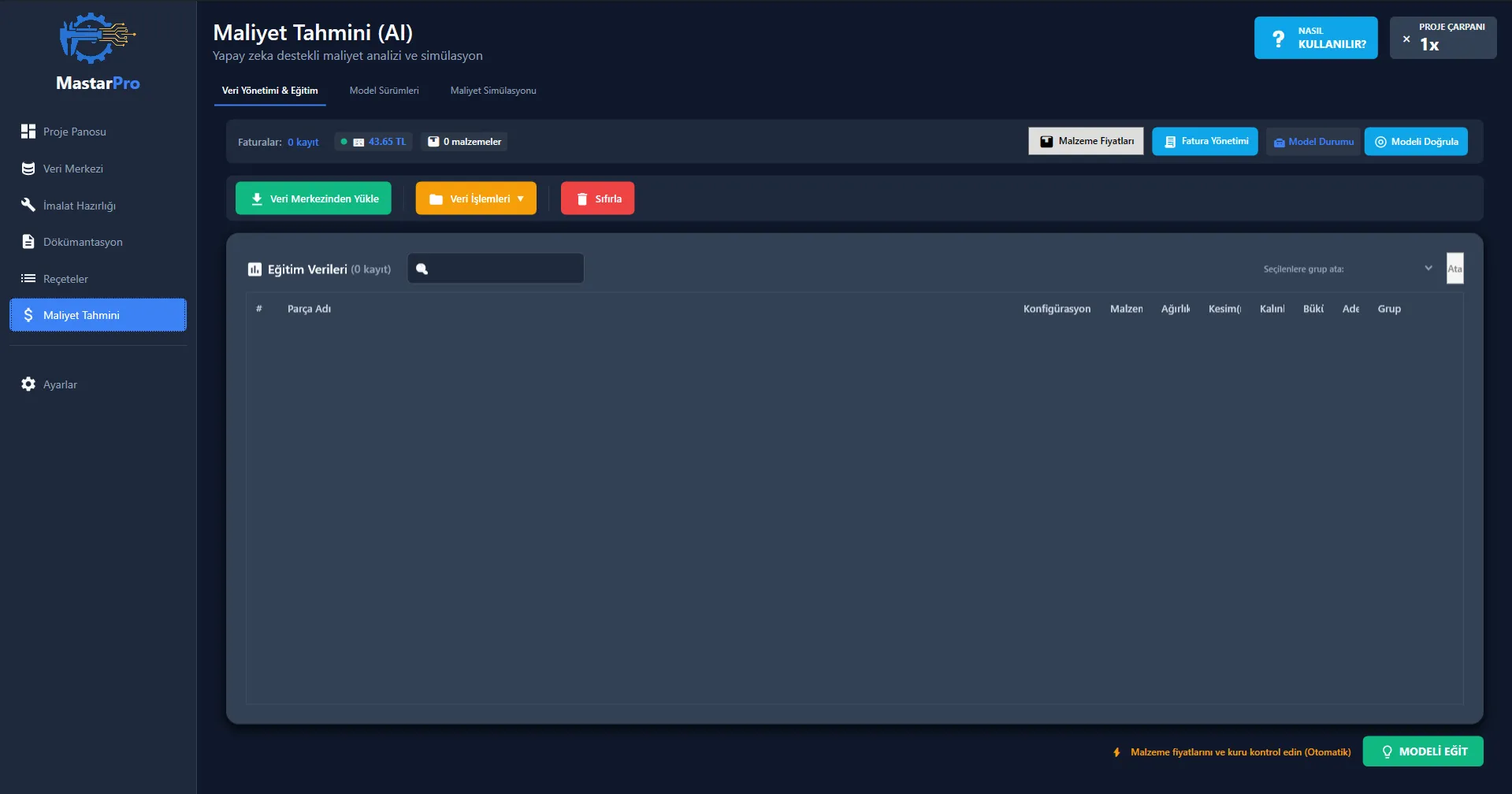Click the Nasıl Kullanılır help button

tap(1315, 38)
